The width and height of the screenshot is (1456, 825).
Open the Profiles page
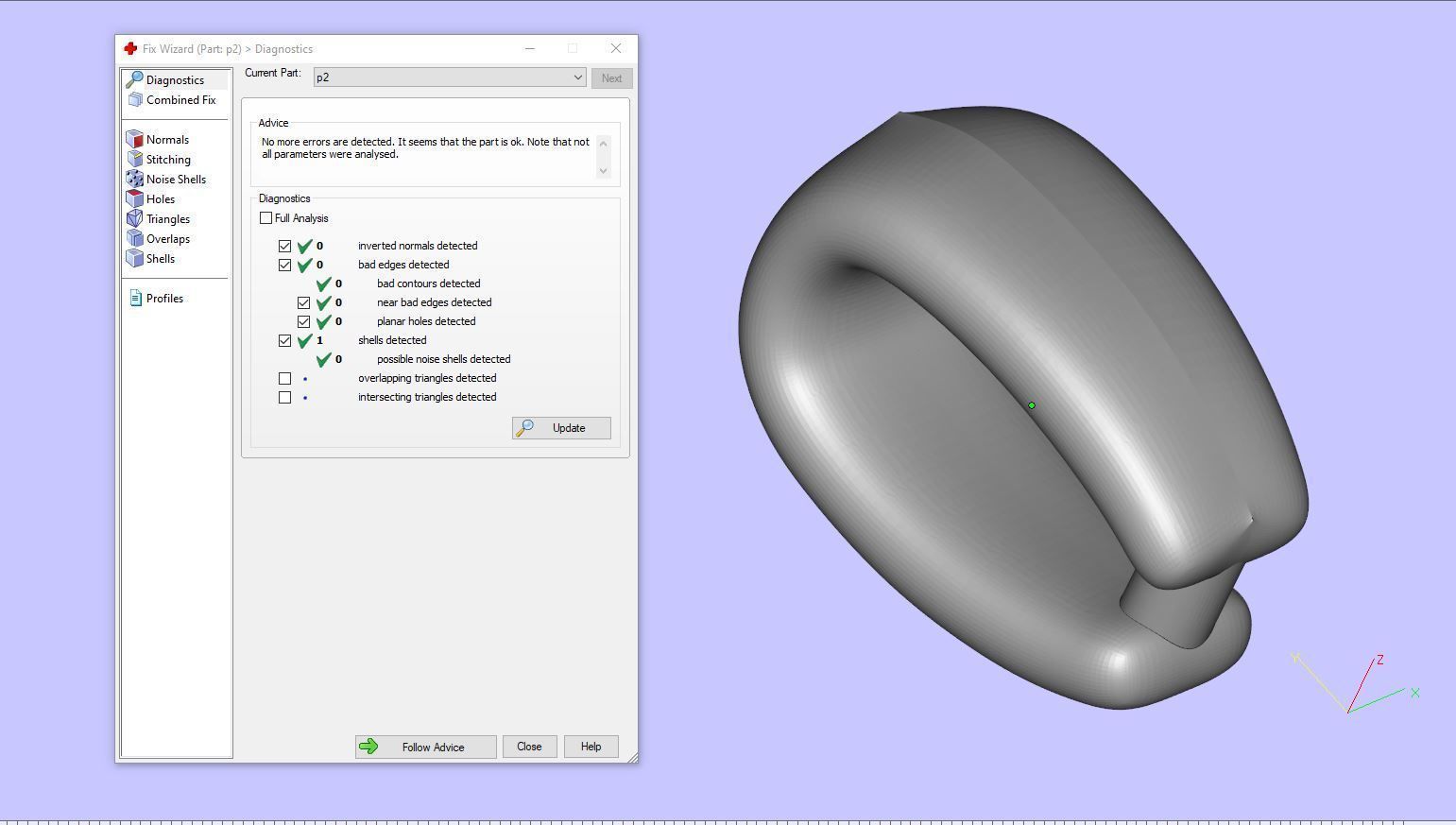click(x=164, y=298)
